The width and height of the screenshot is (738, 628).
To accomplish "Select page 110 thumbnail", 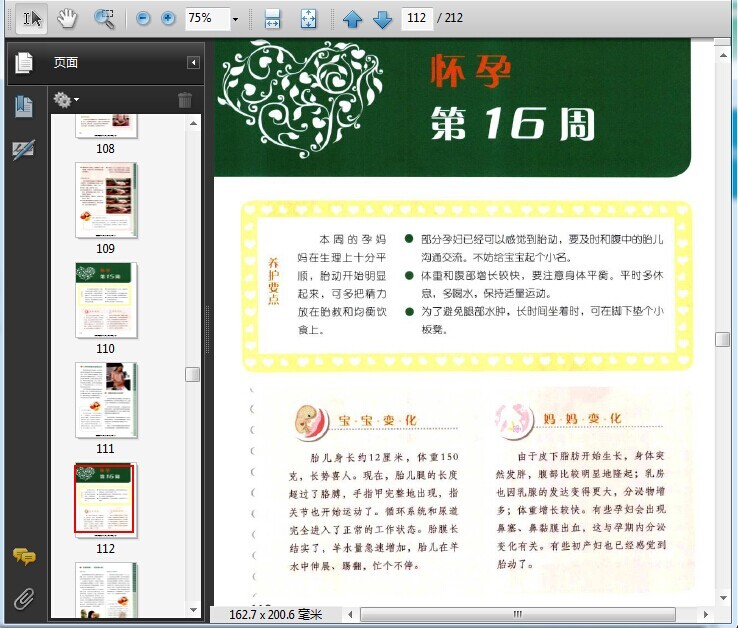I will pyautogui.click(x=106, y=300).
